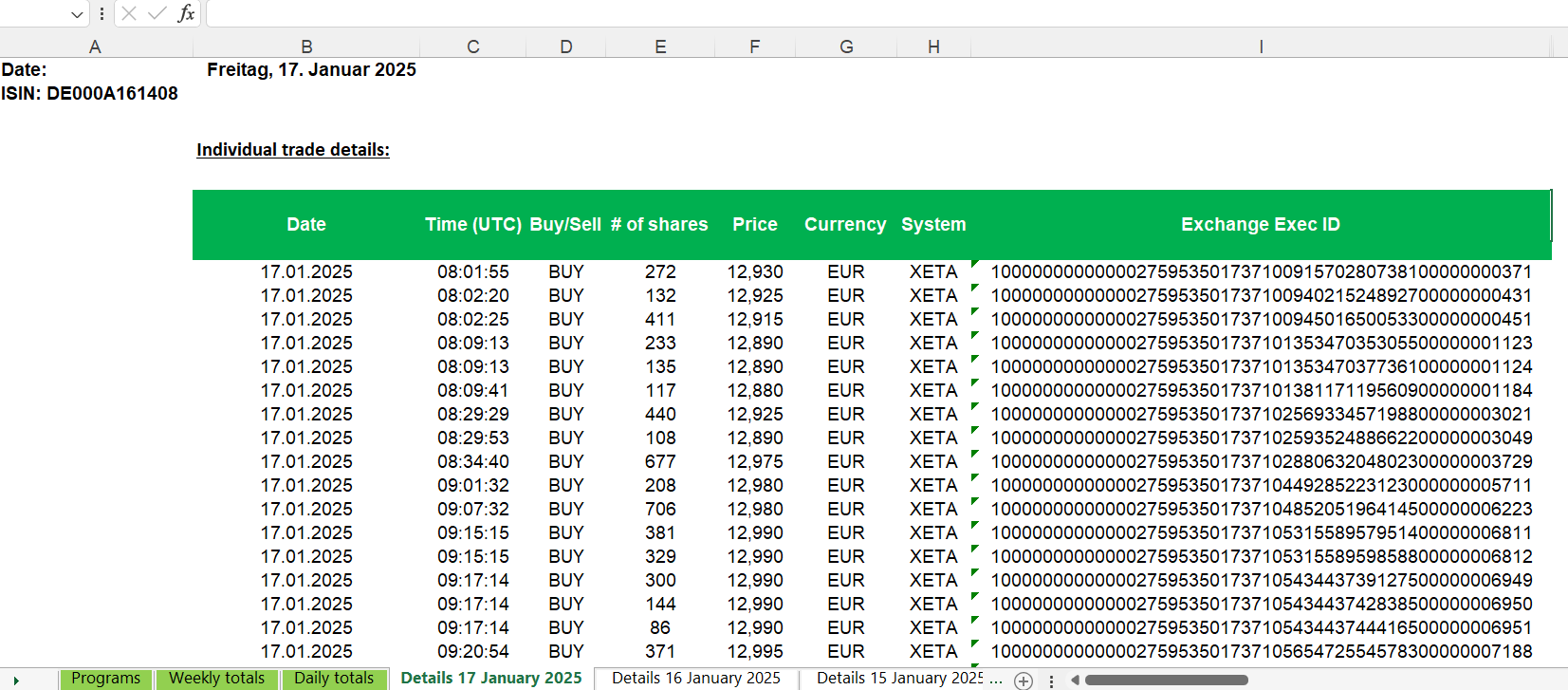The height and width of the screenshot is (690, 1568).
Task: Click sheet tab scroll arrow at bottom left
Action: coord(16,680)
